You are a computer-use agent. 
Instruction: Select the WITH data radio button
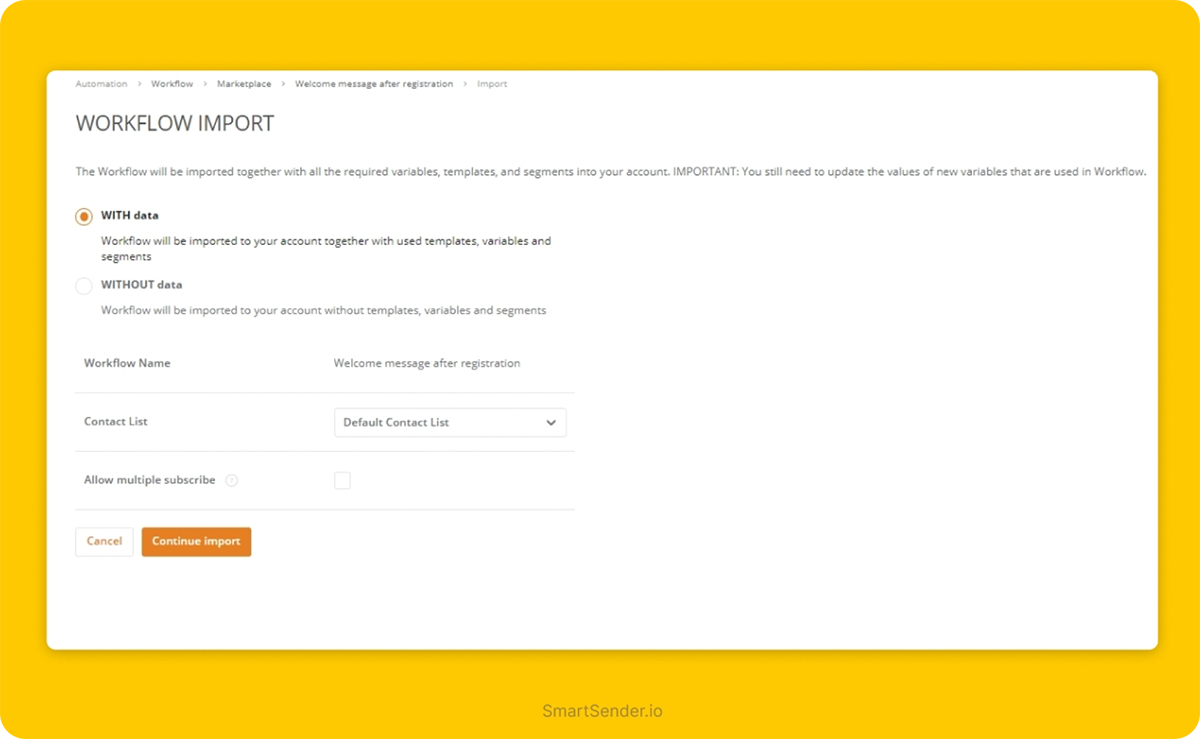point(84,217)
